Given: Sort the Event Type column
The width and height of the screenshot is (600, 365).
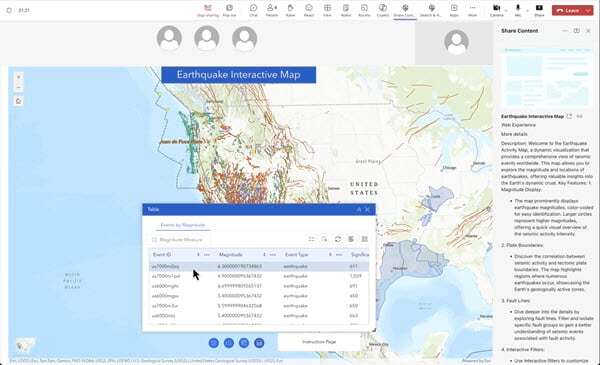Looking at the screenshot, I should tap(330, 254).
